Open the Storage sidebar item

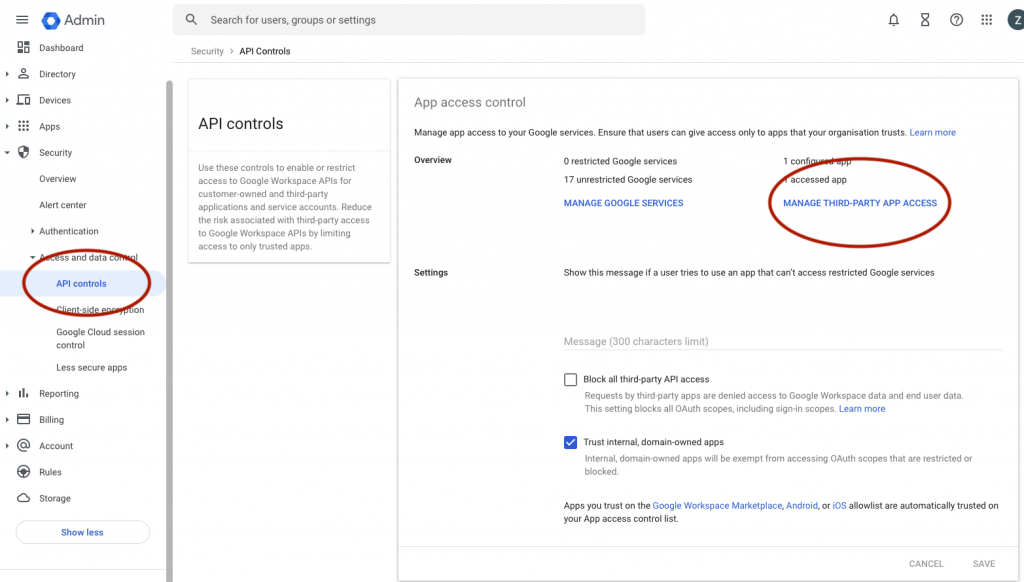tap(55, 498)
